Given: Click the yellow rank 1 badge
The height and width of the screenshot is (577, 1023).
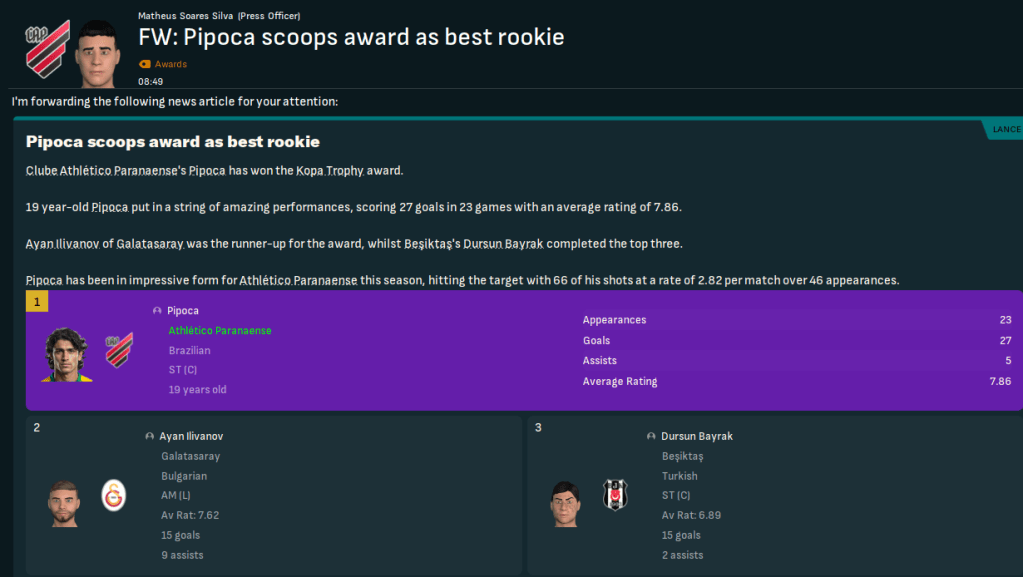Looking at the screenshot, I should (x=37, y=301).
